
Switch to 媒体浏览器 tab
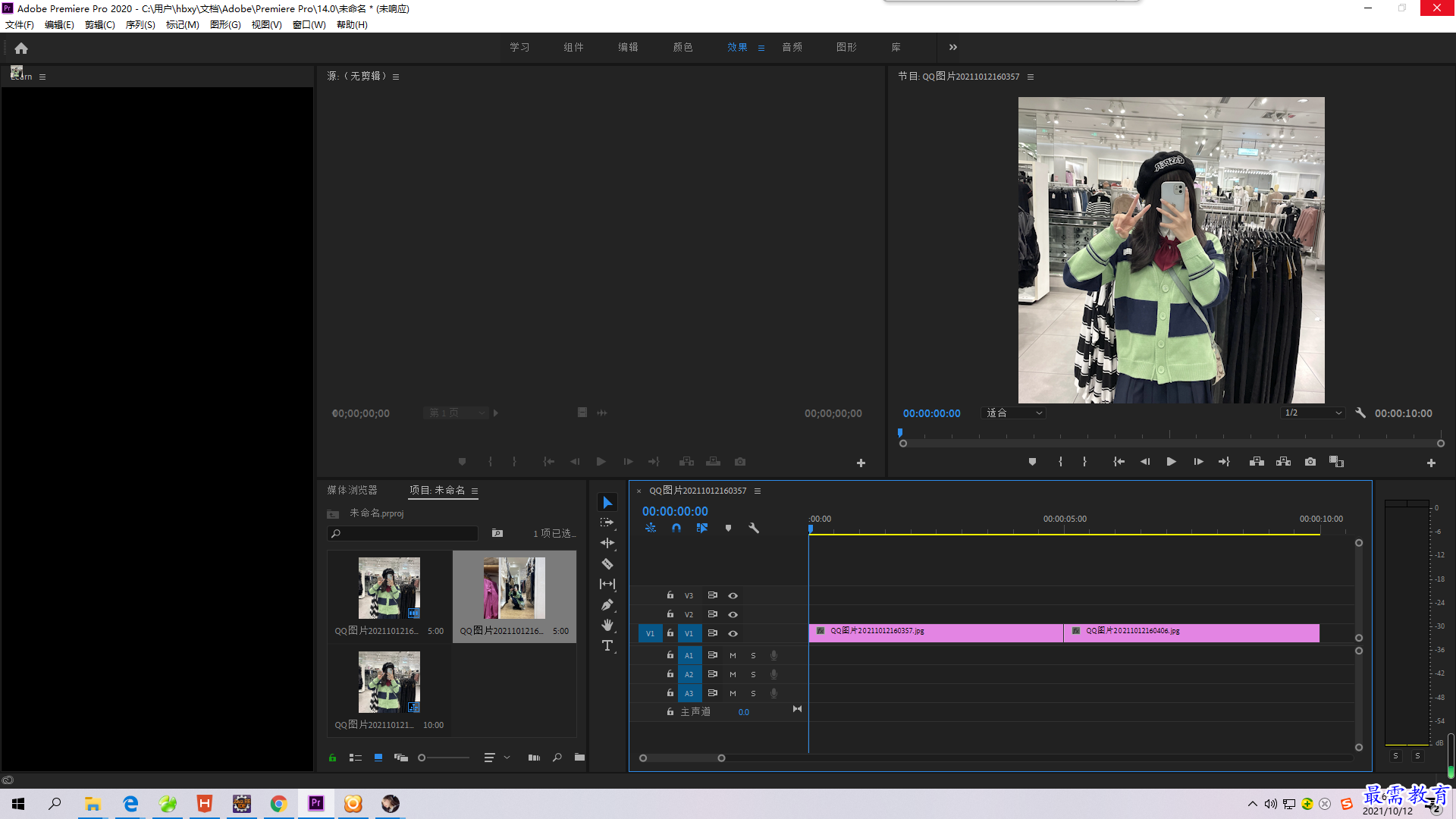352,491
